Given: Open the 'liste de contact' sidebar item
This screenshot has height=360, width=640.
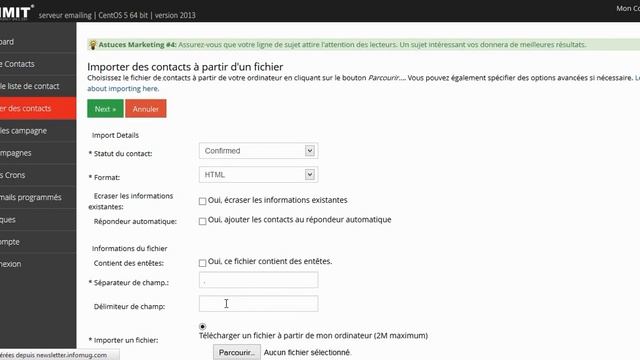Looking at the screenshot, I should (38, 86).
